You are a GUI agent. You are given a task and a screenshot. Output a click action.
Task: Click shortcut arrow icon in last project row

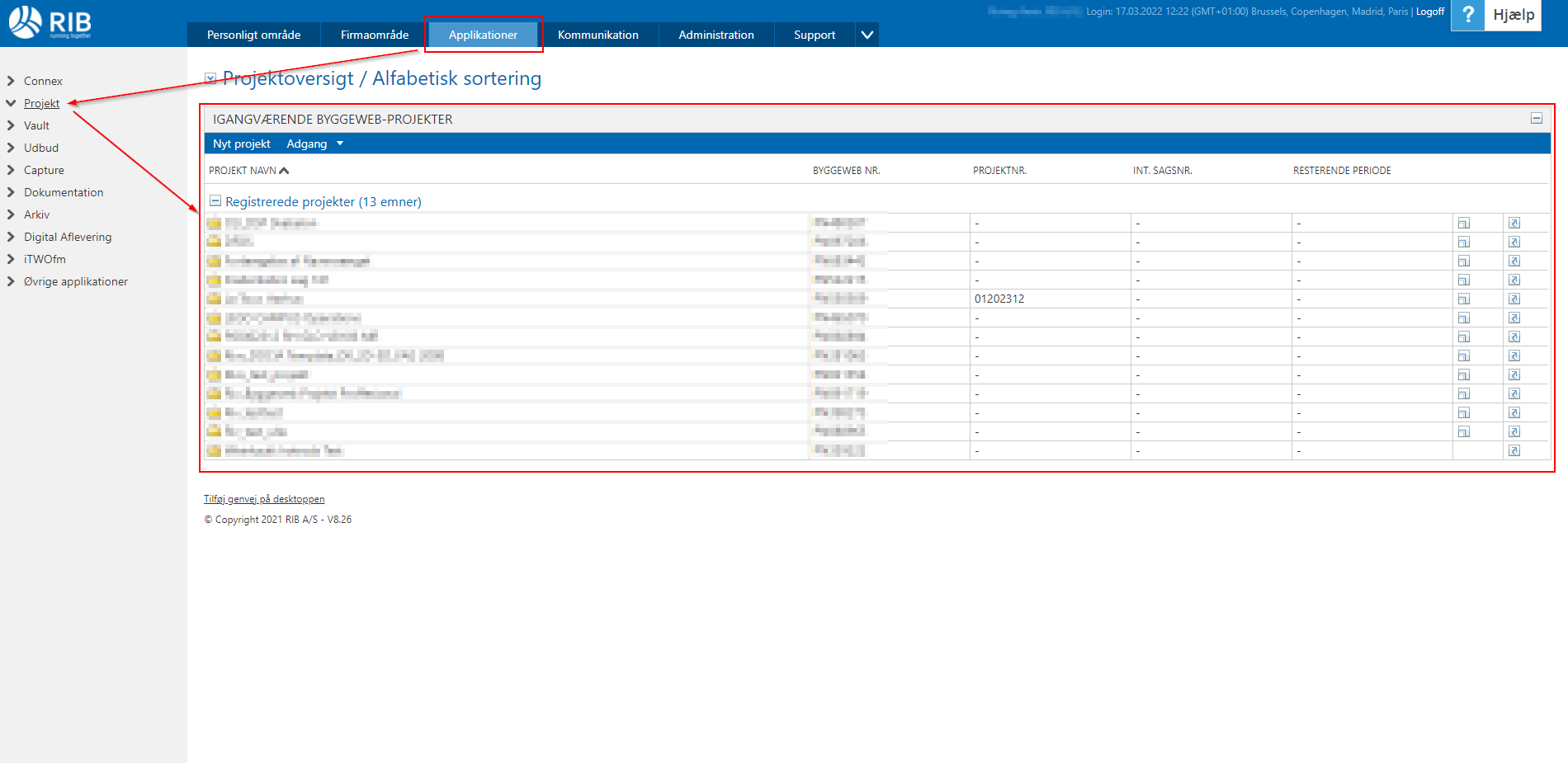1514,451
